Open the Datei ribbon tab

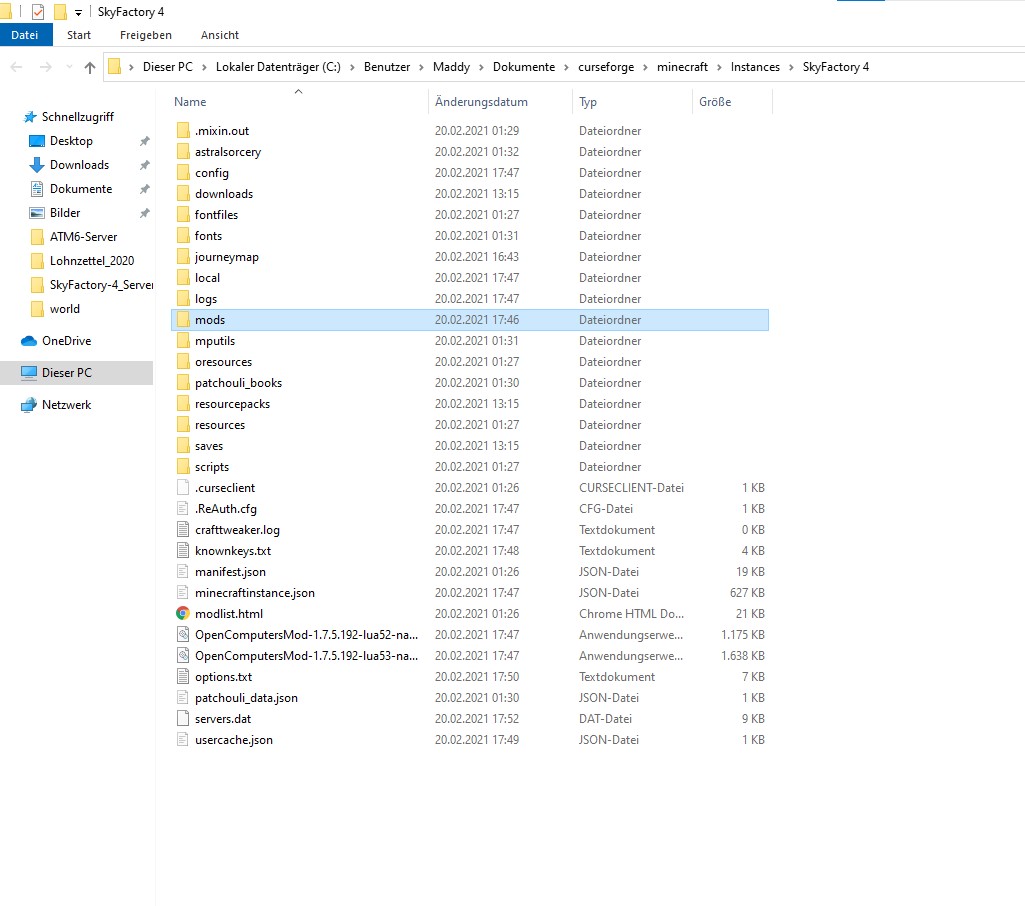pos(25,35)
